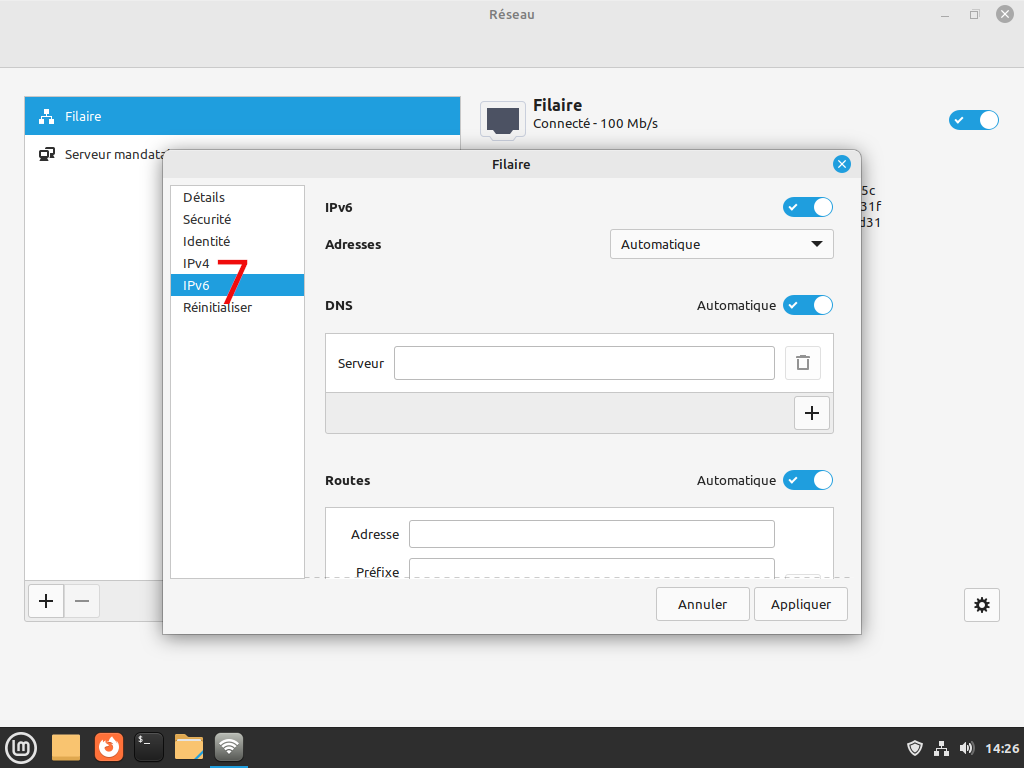Turn off automatic DNS toggle
The width and height of the screenshot is (1024, 768).
pyautogui.click(x=808, y=305)
